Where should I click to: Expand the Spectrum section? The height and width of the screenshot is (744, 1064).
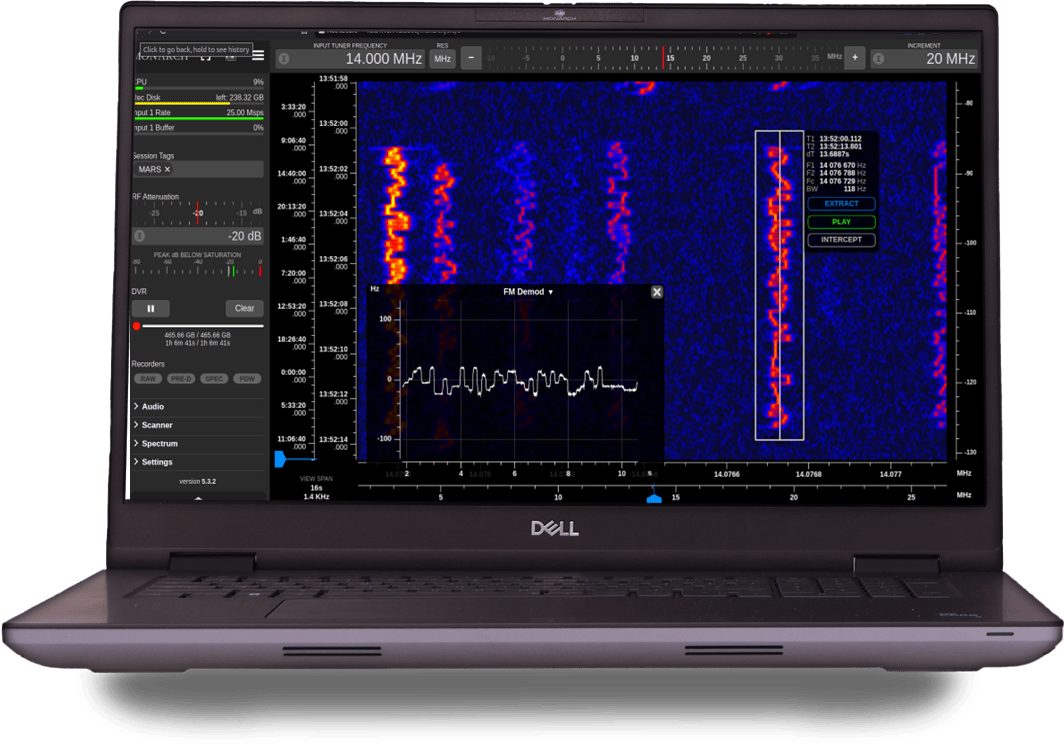(159, 444)
